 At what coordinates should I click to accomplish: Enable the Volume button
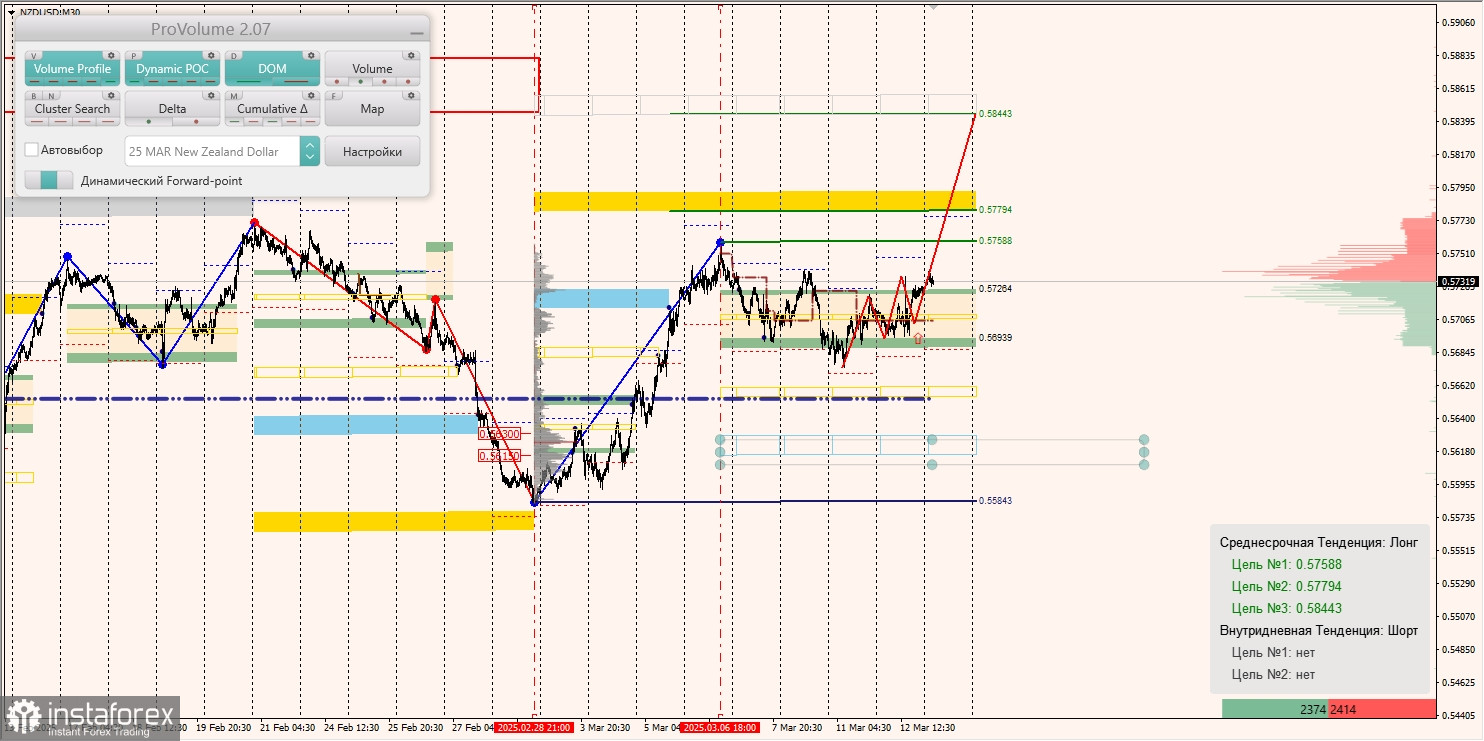372,69
